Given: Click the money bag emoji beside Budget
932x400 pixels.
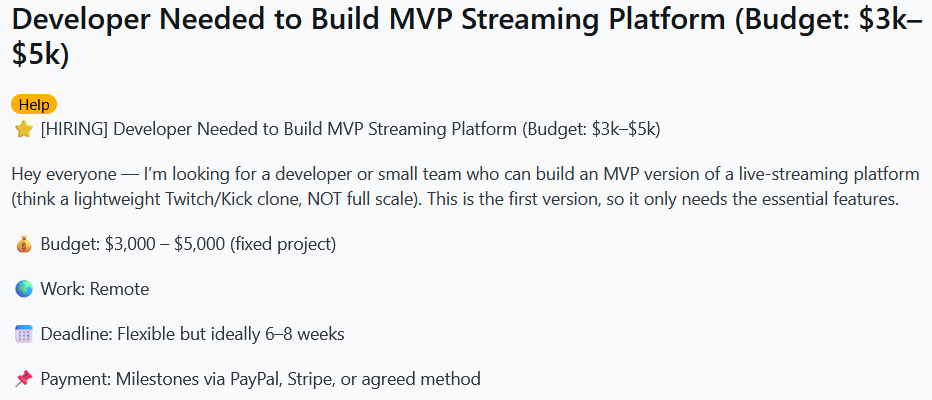Looking at the screenshot, I should point(24,244).
